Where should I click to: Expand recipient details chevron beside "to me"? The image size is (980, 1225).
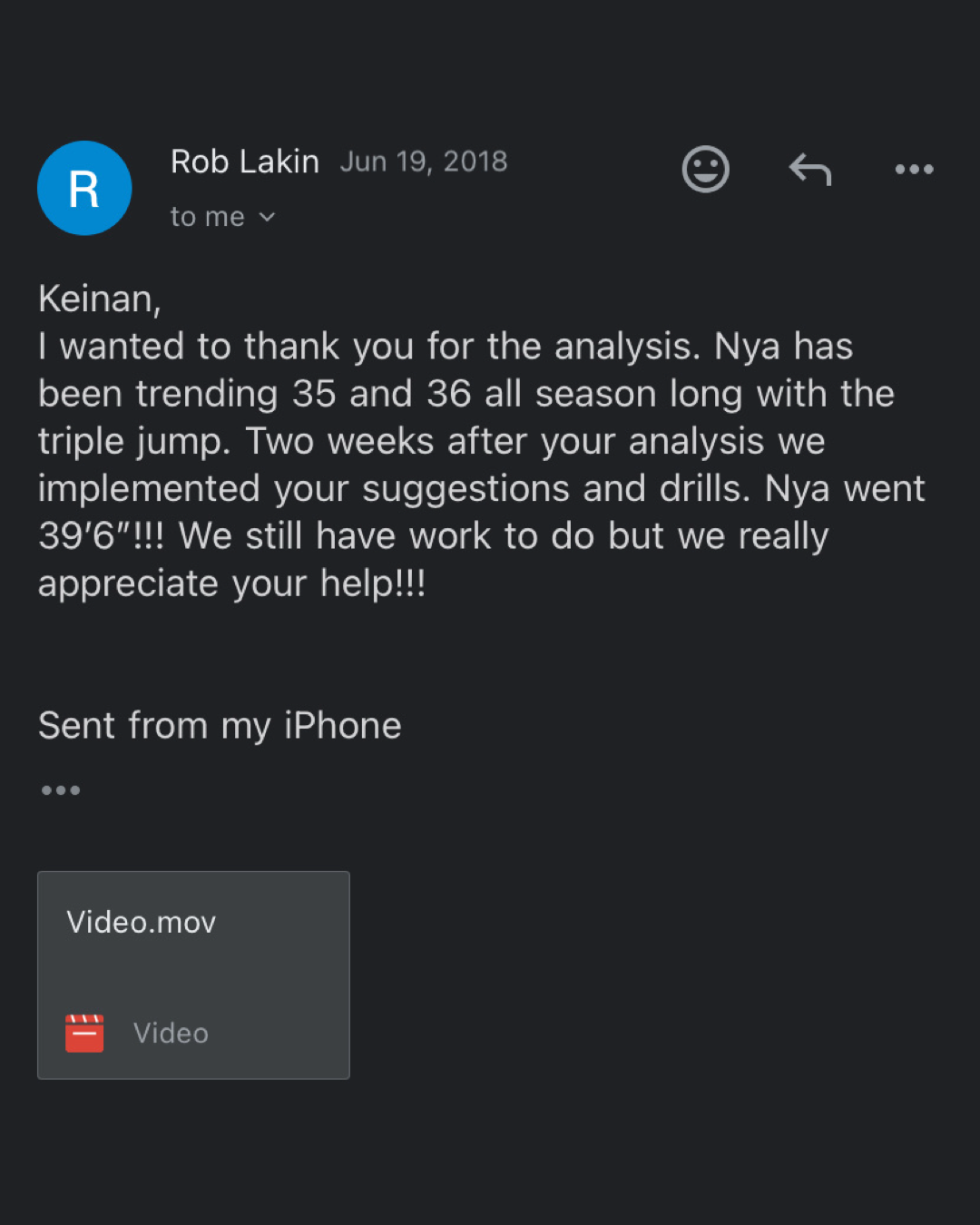tap(267, 217)
